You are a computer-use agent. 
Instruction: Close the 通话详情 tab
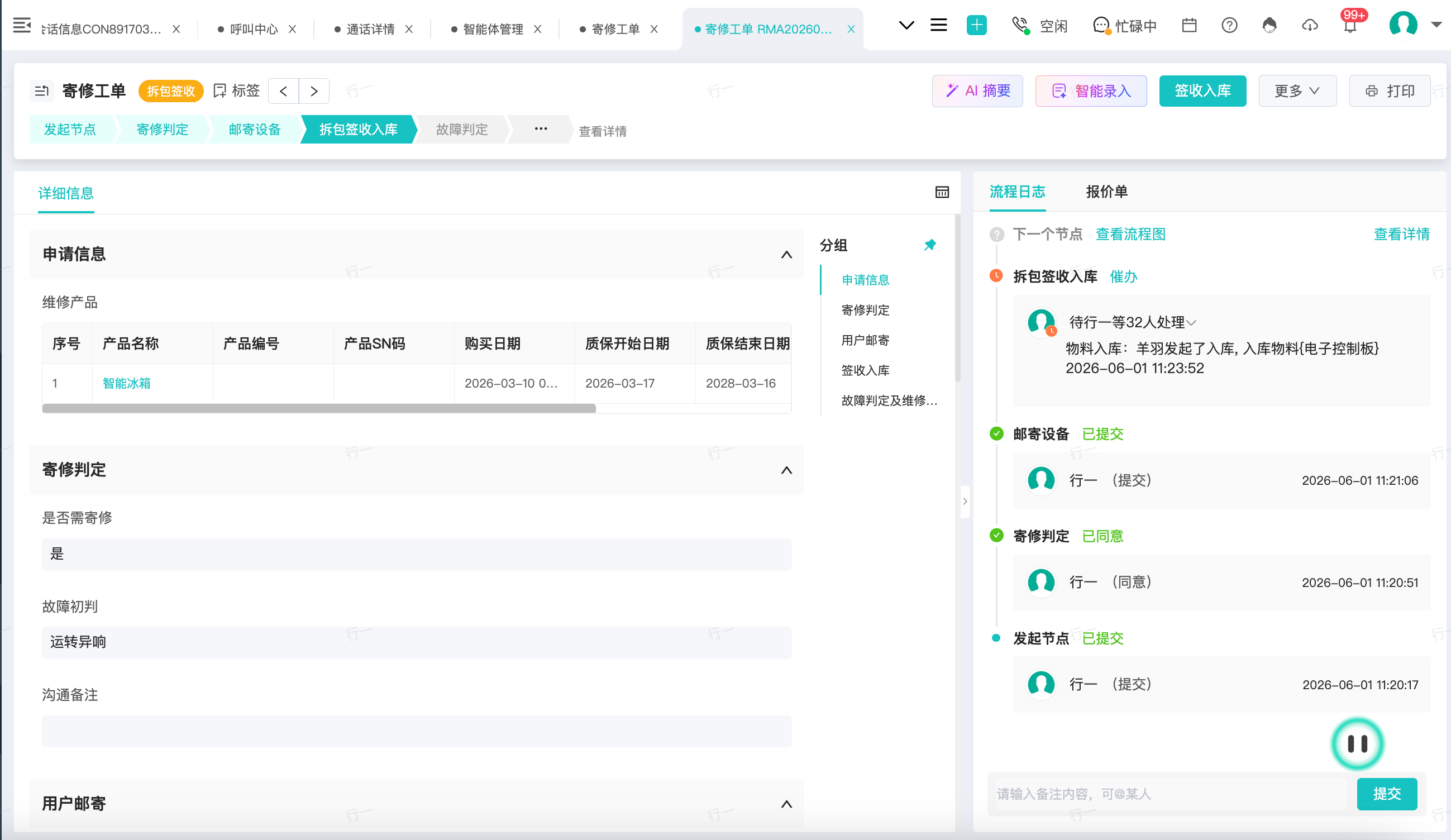tap(409, 29)
